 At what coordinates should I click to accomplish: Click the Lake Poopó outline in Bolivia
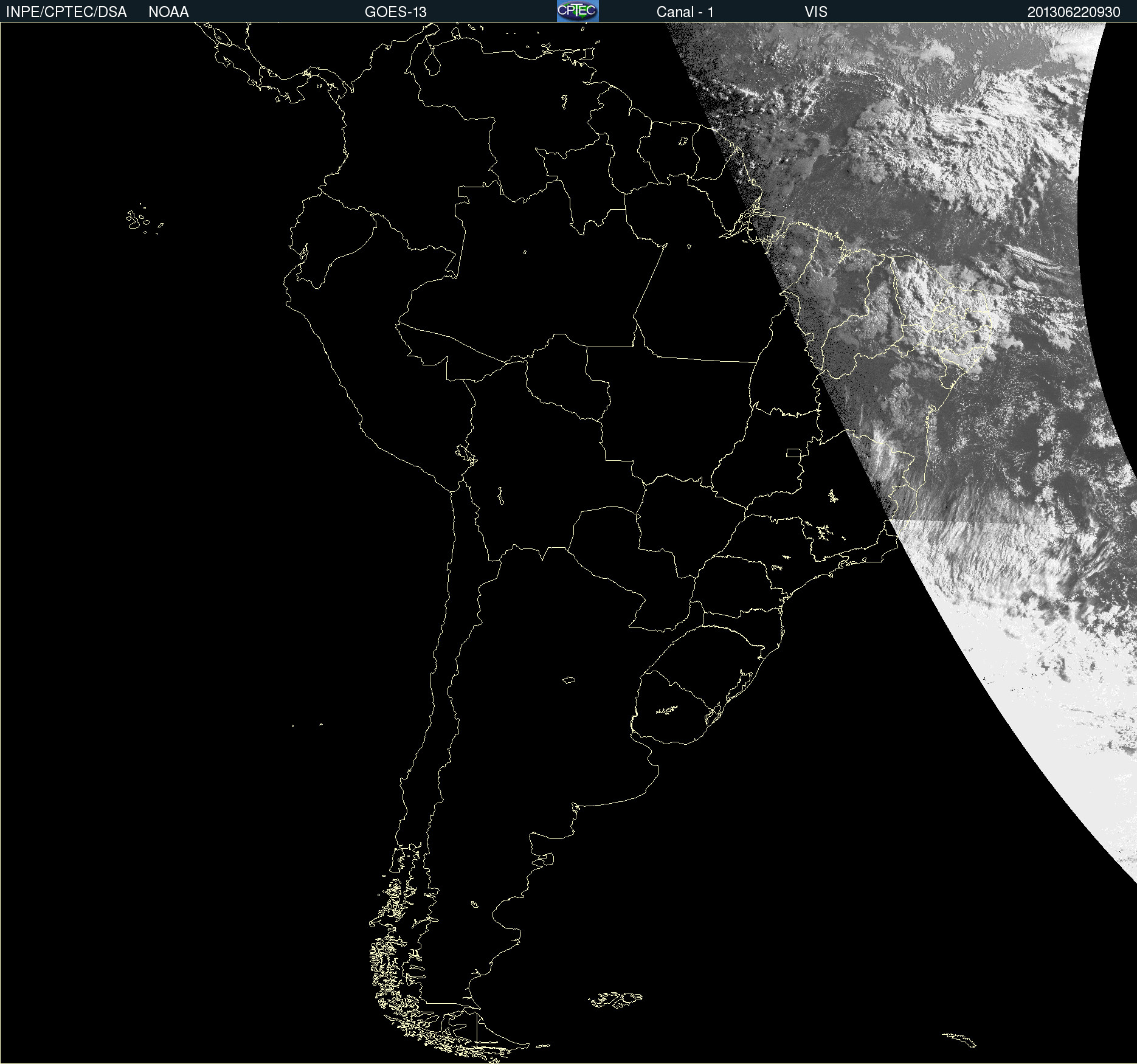tap(500, 496)
